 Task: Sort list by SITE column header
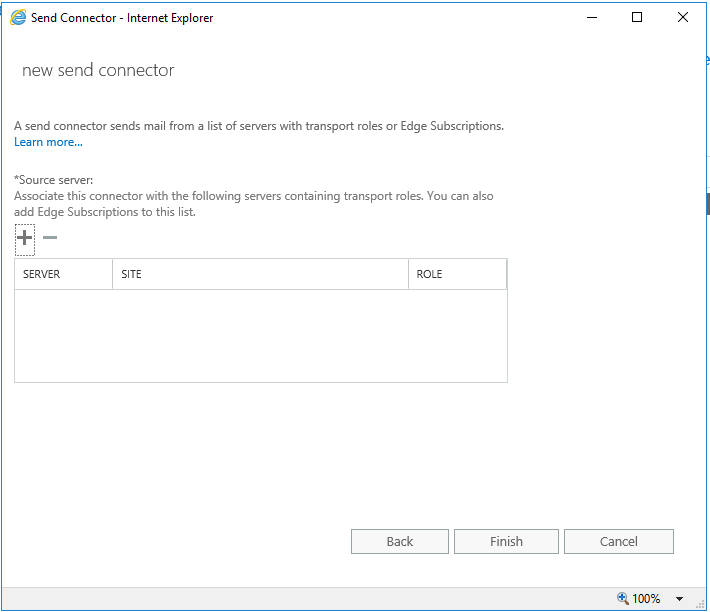(260, 274)
